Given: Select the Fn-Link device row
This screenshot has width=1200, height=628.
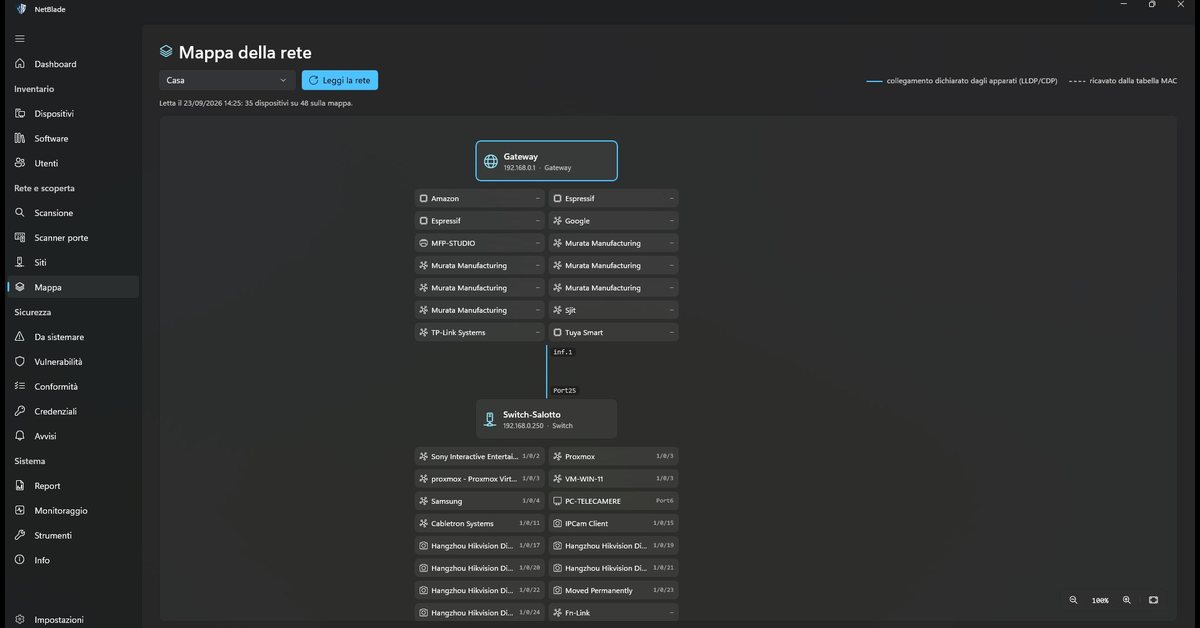Looking at the screenshot, I should pos(614,612).
